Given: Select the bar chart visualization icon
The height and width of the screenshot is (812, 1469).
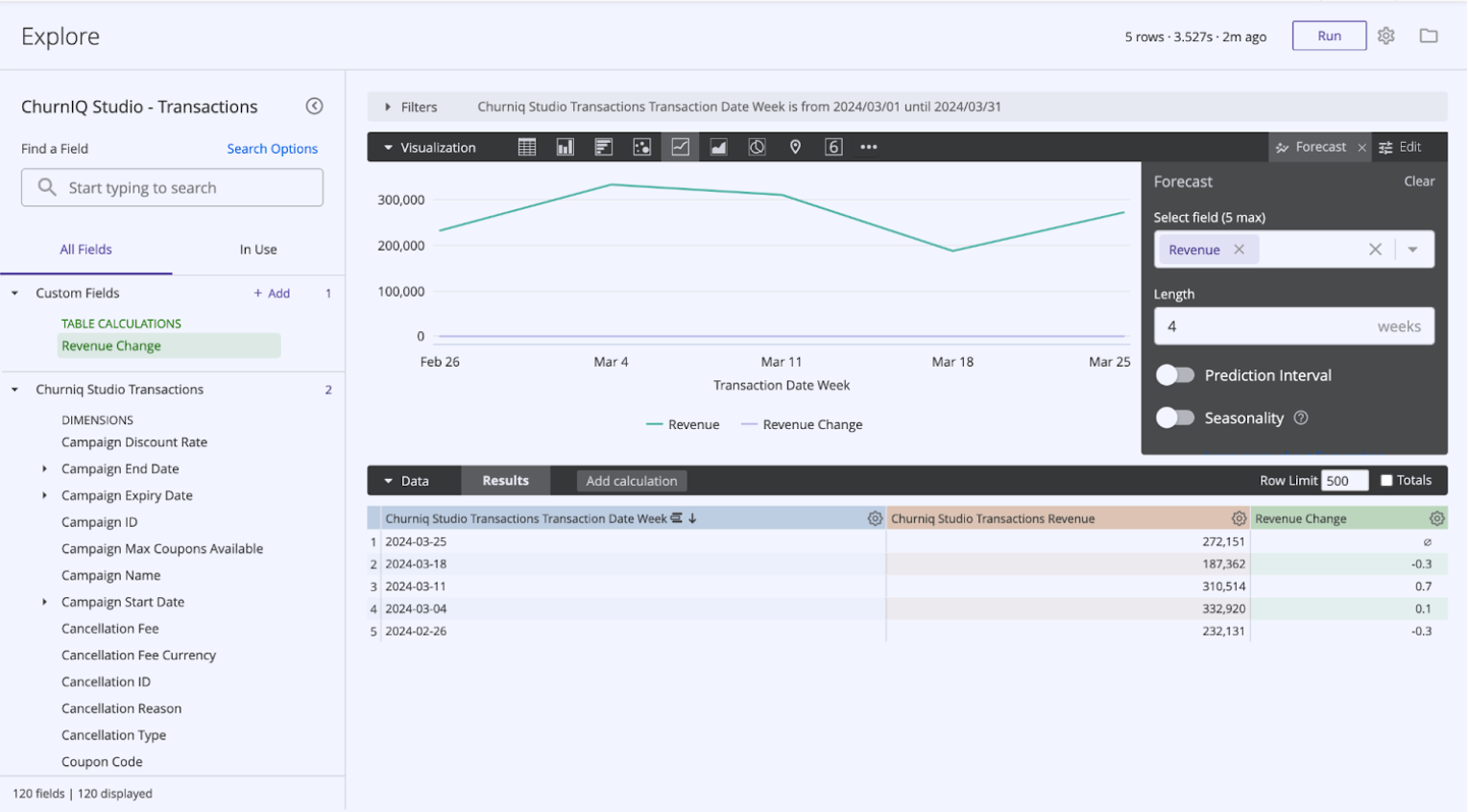Looking at the screenshot, I should 604,147.
